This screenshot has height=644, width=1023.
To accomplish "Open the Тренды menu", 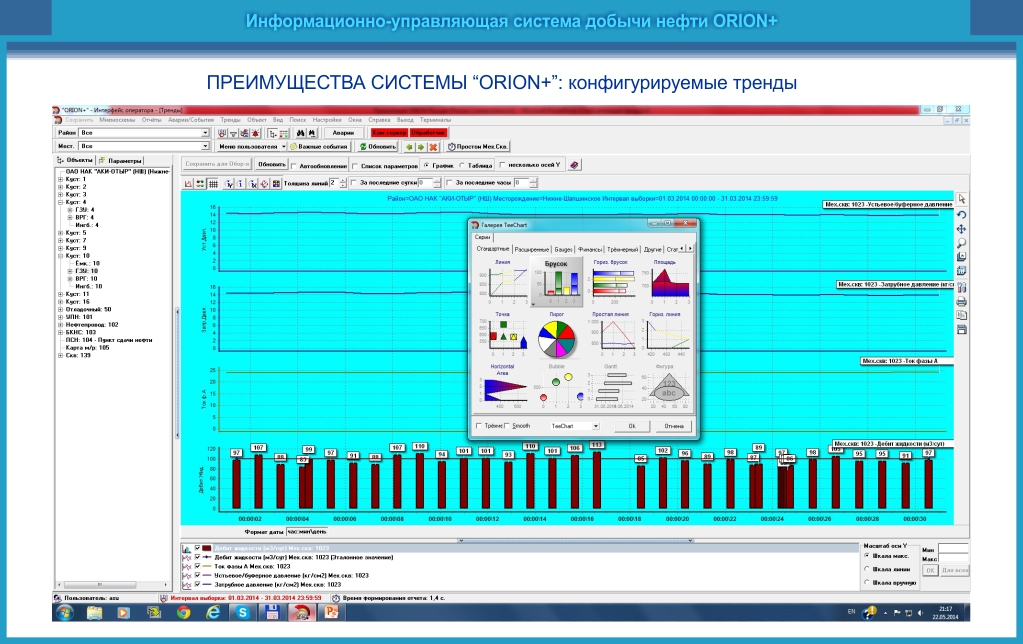I will [230, 120].
